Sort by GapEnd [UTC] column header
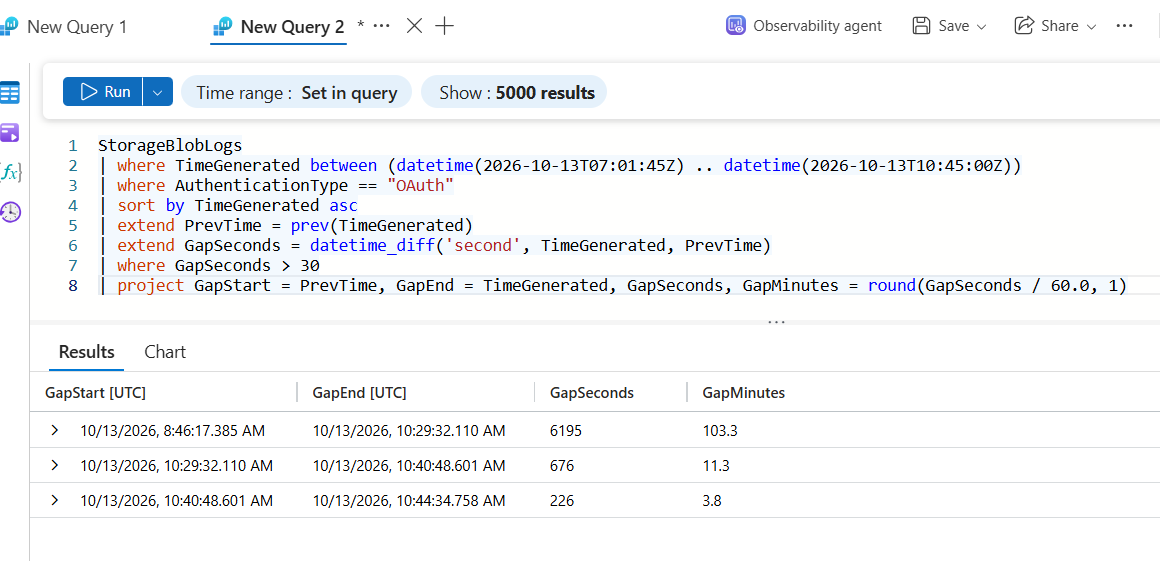The width and height of the screenshot is (1160, 561). click(x=360, y=393)
